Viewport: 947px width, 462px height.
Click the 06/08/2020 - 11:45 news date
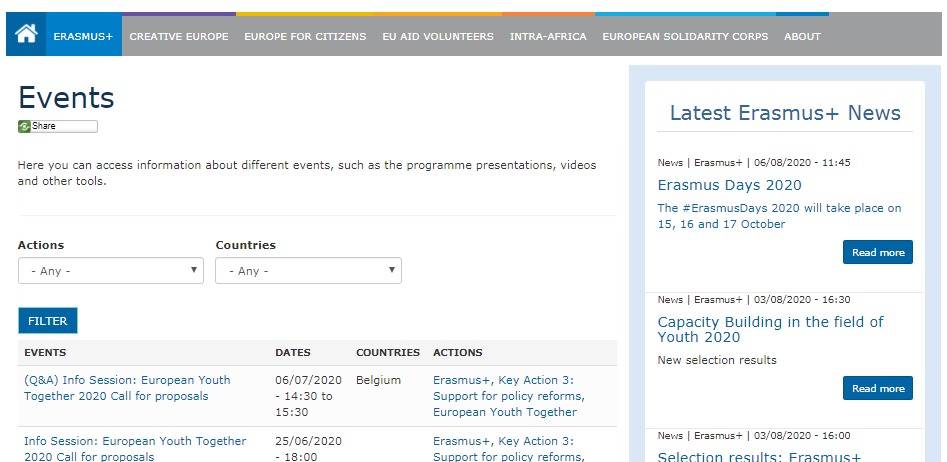click(802, 162)
